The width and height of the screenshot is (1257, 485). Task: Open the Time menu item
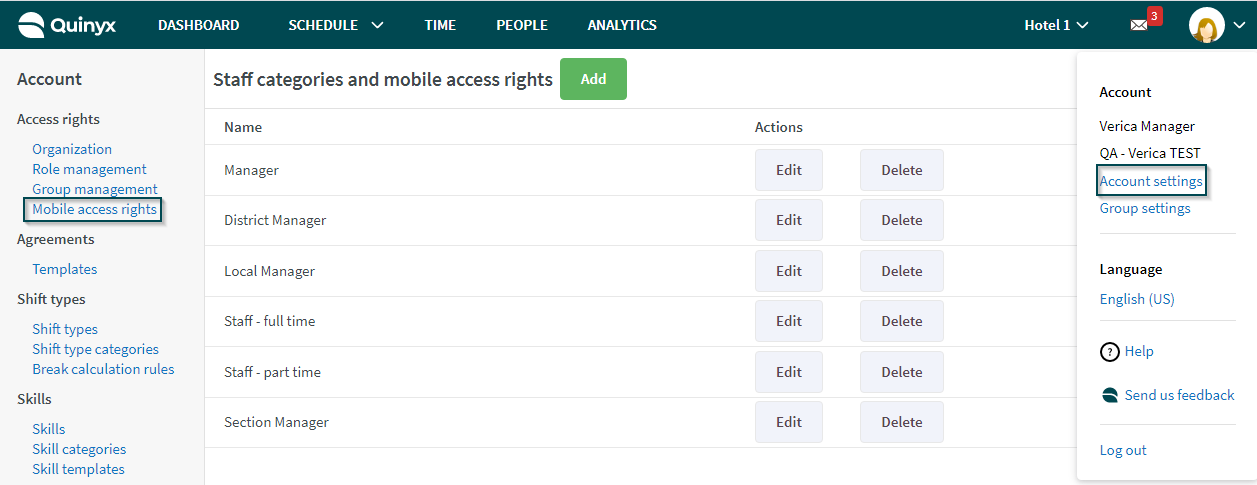pos(440,25)
